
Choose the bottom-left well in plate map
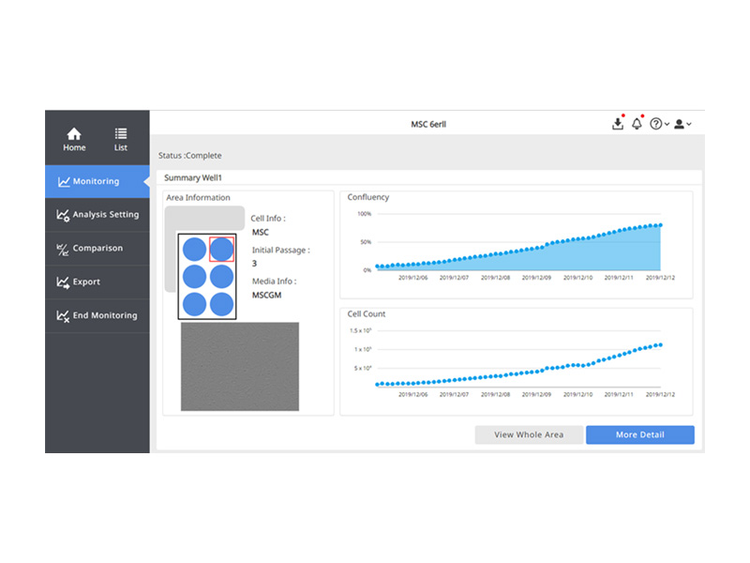coord(194,304)
